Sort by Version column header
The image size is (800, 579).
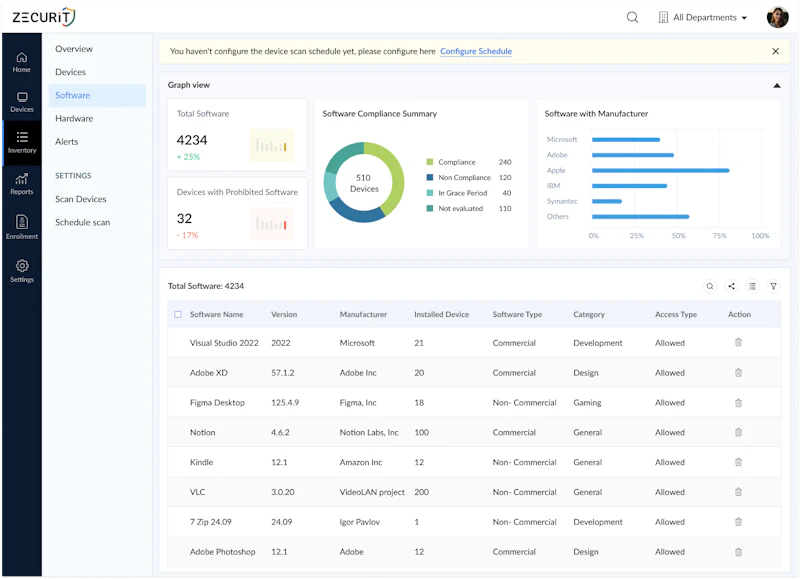pyautogui.click(x=284, y=314)
